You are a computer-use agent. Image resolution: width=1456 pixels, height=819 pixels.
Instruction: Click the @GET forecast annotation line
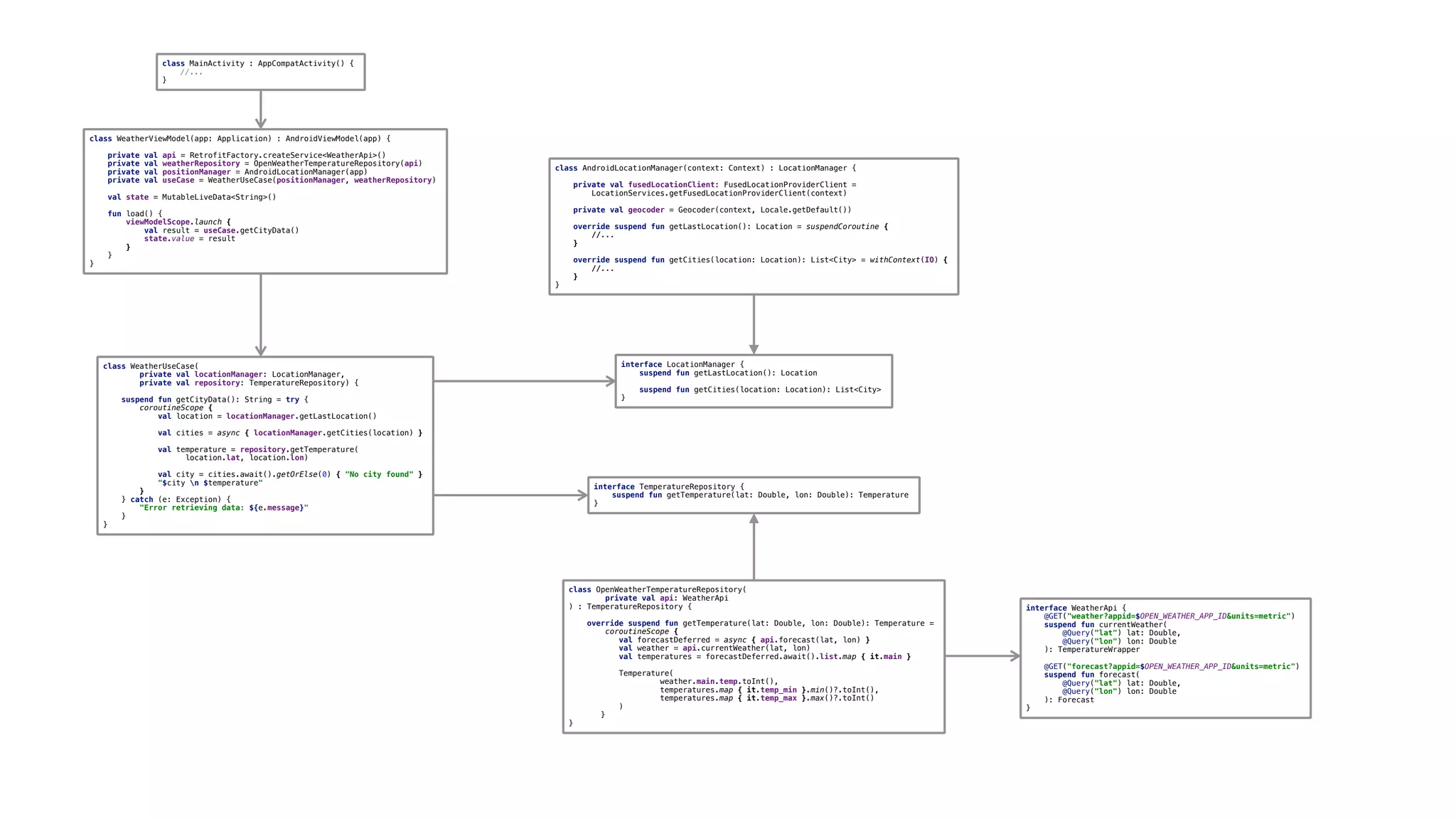click(x=1170, y=667)
